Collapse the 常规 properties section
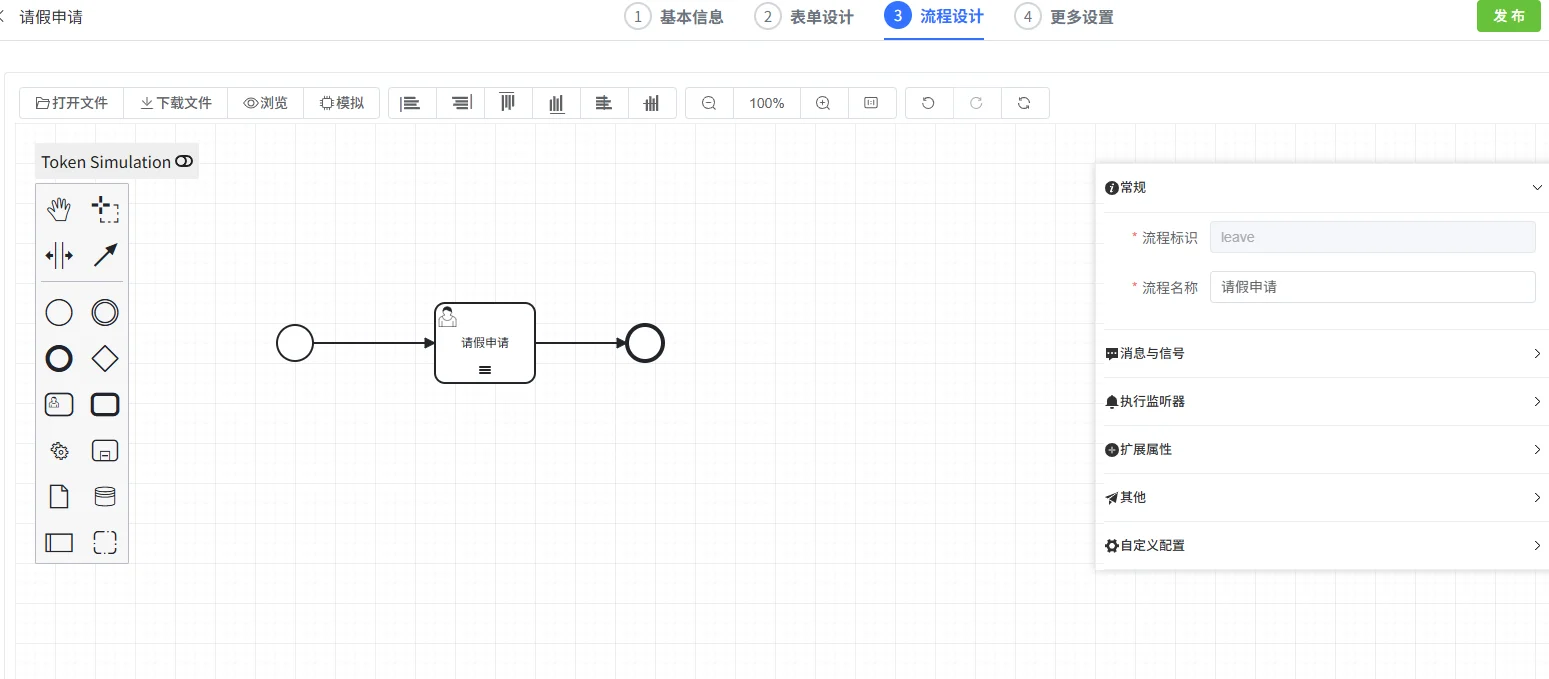1549x679 pixels. point(1537,187)
